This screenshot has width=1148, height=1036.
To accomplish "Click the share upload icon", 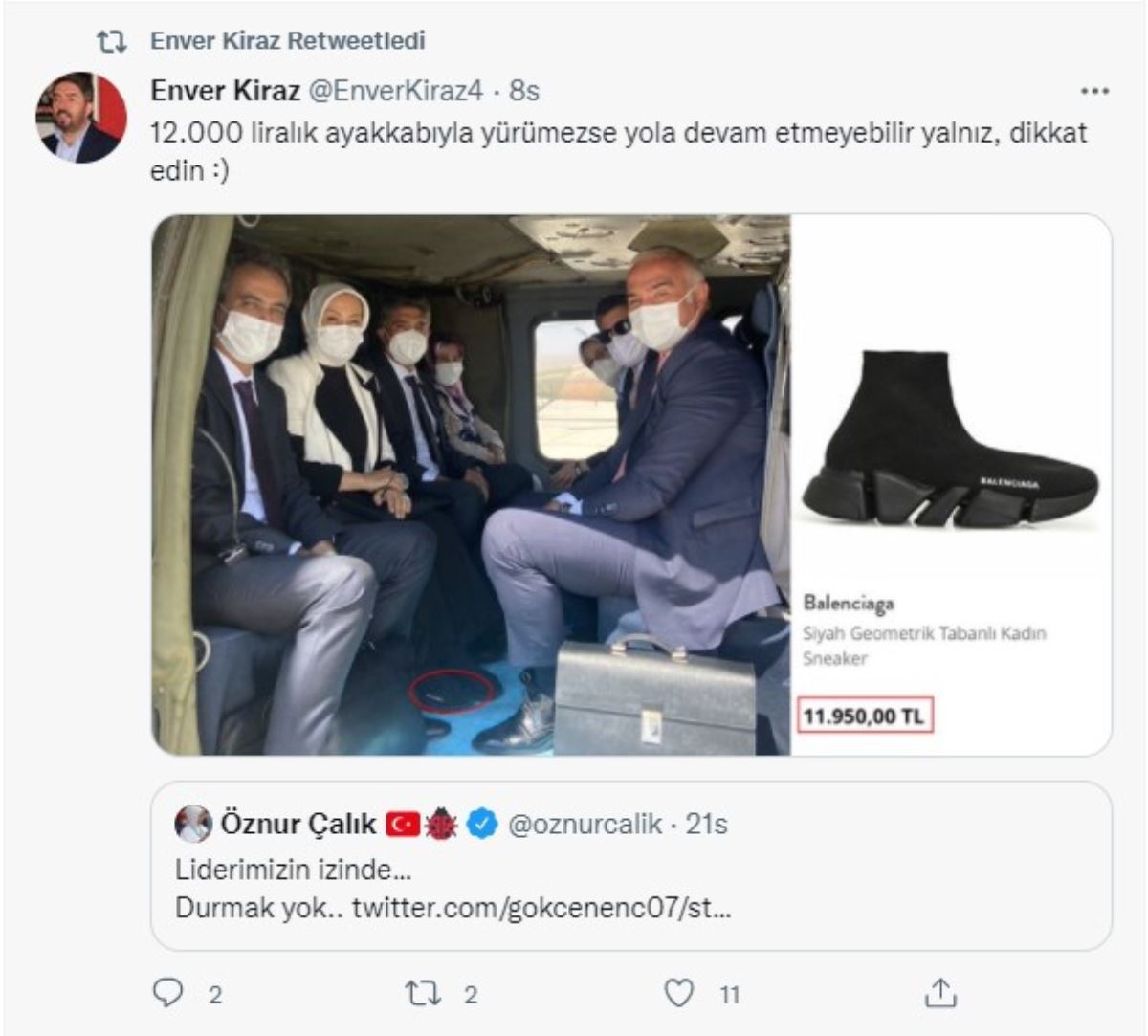I will tap(940, 994).
